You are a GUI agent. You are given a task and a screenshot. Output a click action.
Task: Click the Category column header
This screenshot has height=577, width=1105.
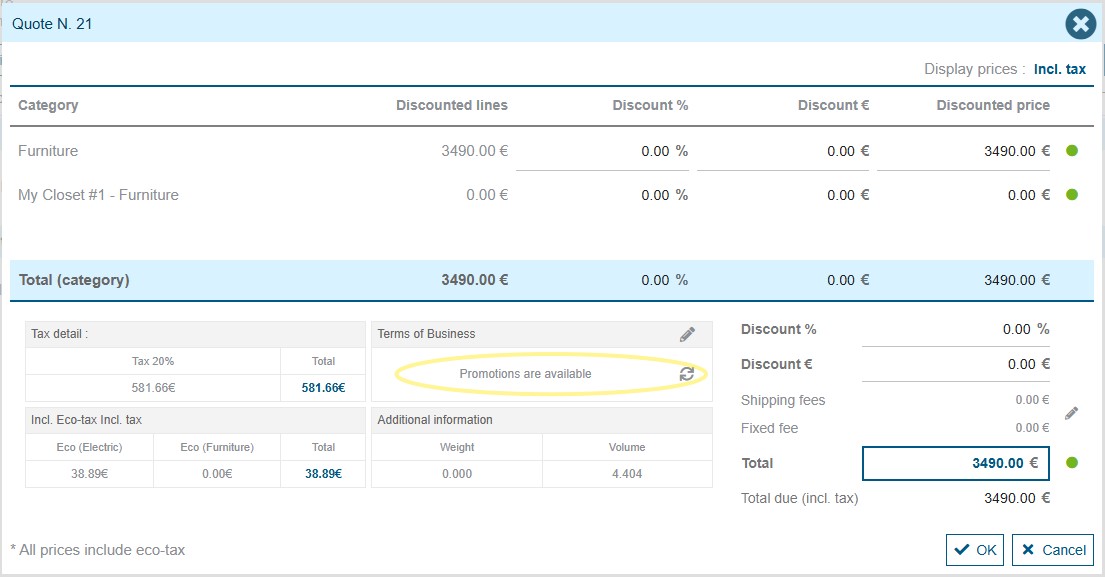pyautogui.click(x=48, y=105)
